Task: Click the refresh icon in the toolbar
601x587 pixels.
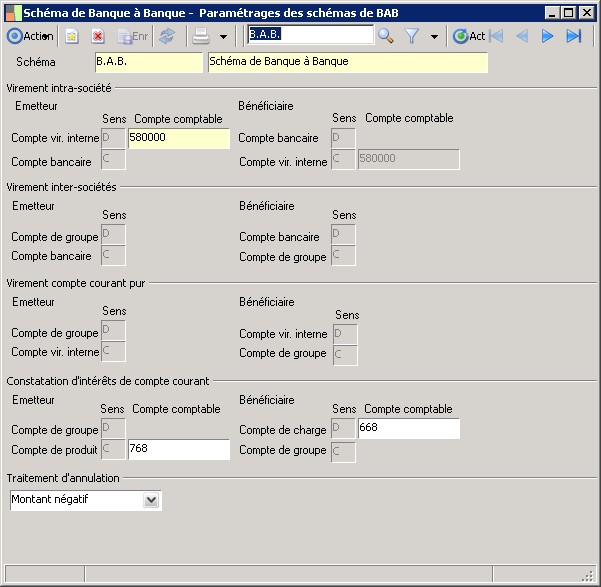Action: (x=167, y=36)
